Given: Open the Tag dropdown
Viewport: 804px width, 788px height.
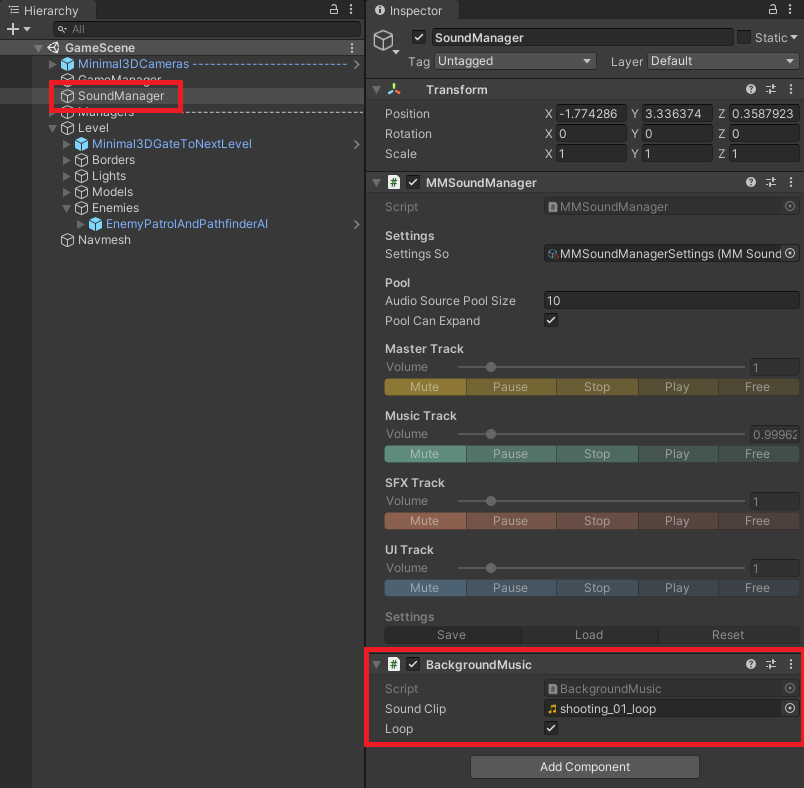Looking at the screenshot, I should point(515,61).
